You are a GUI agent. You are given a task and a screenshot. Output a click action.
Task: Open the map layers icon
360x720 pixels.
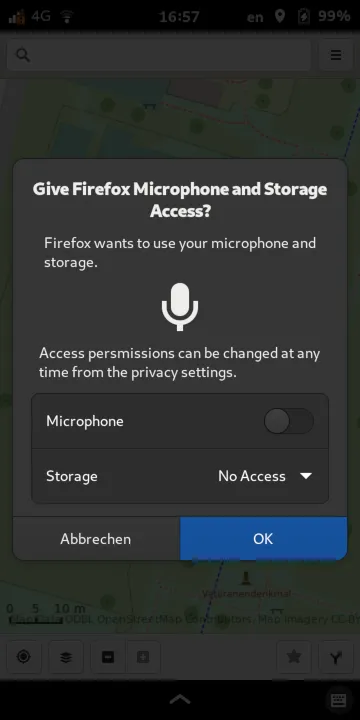[x=66, y=657]
